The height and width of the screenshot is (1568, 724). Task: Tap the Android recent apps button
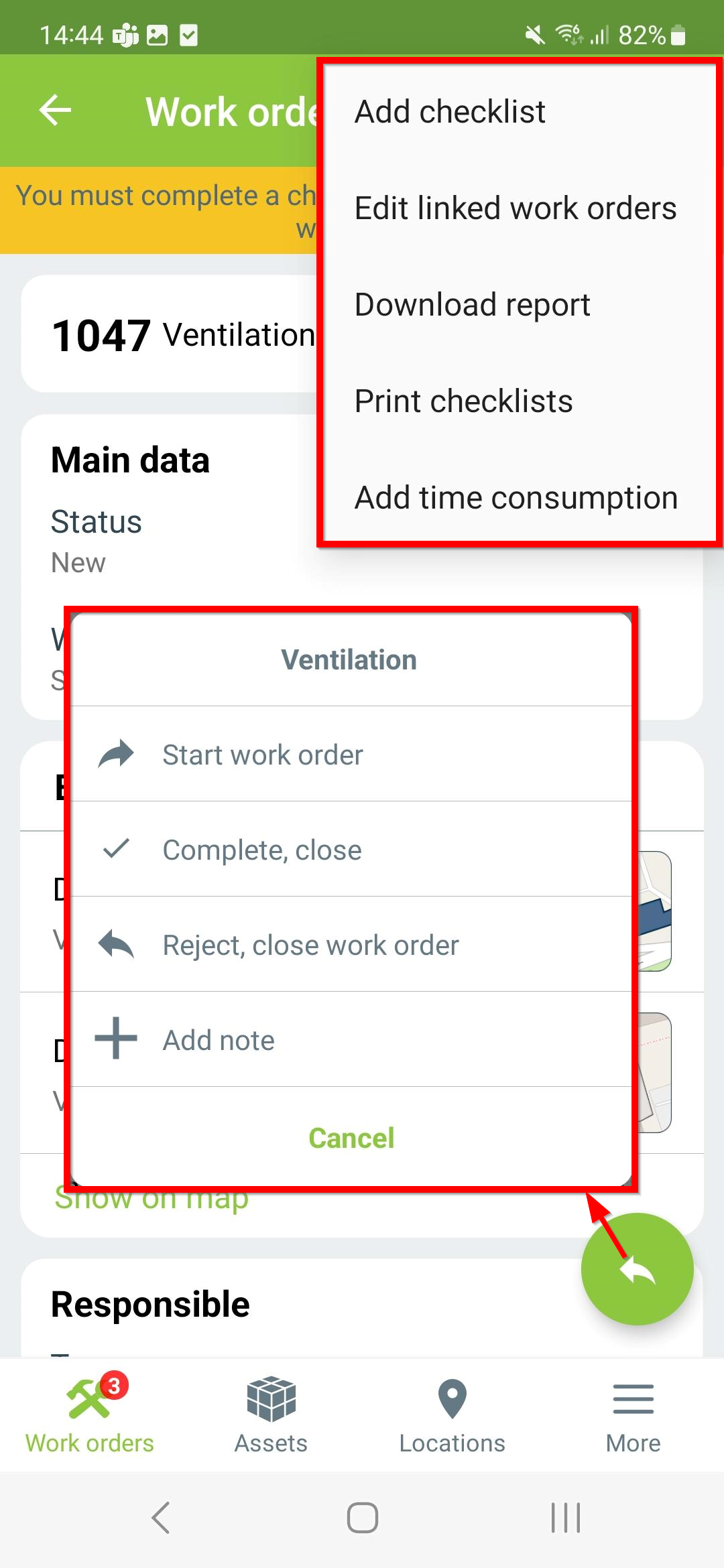click(x=565, y=1518)
